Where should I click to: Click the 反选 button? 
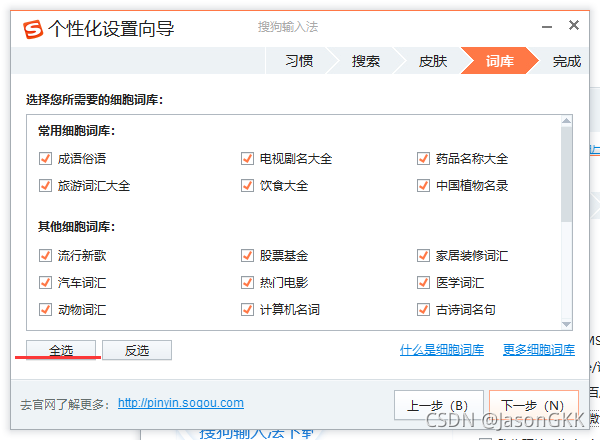coord(137,350)
